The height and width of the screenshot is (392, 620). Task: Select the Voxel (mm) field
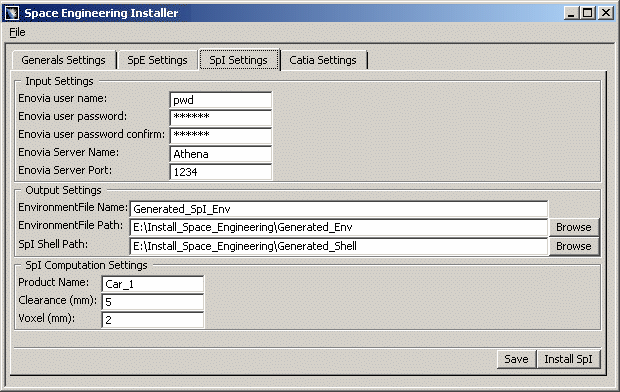tap(153, 320)
